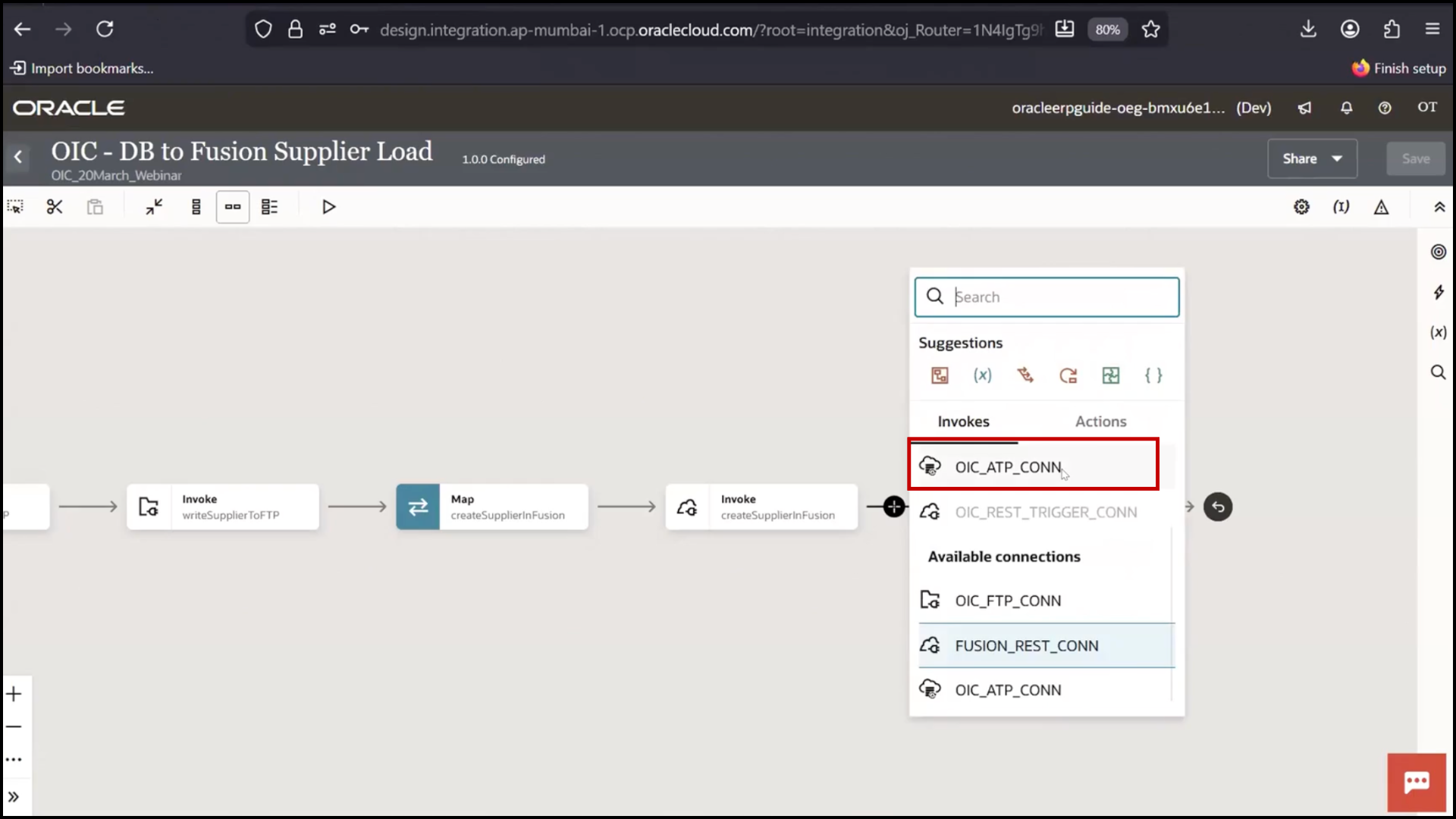This screenshot has width=1456, height=819.
Task: Open the site permissions icon in the address bar
Action: point(327,29)
